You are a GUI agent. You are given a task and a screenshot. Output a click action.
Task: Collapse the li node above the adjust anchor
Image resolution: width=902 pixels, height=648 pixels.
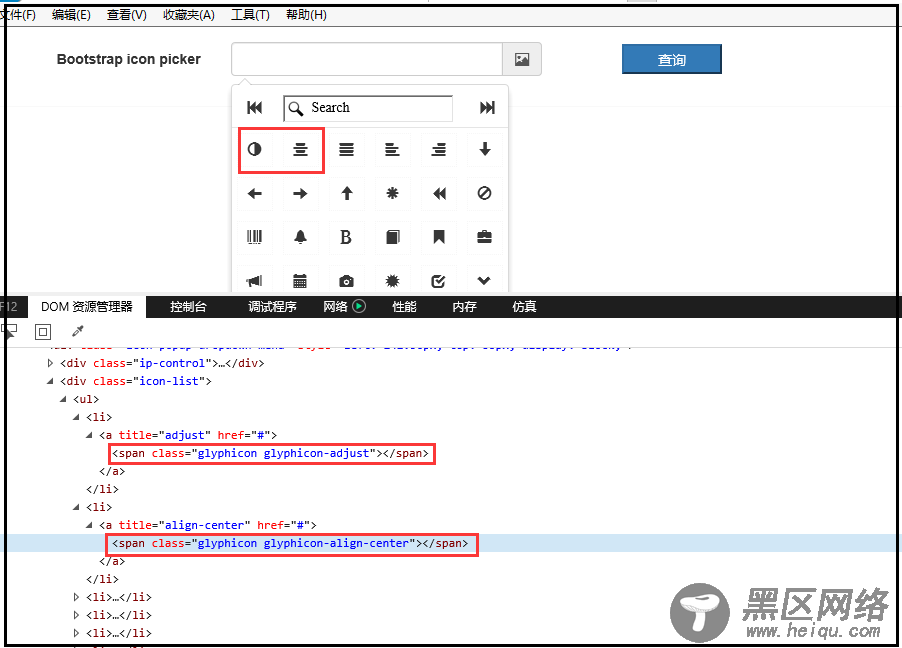coord(76,417)
